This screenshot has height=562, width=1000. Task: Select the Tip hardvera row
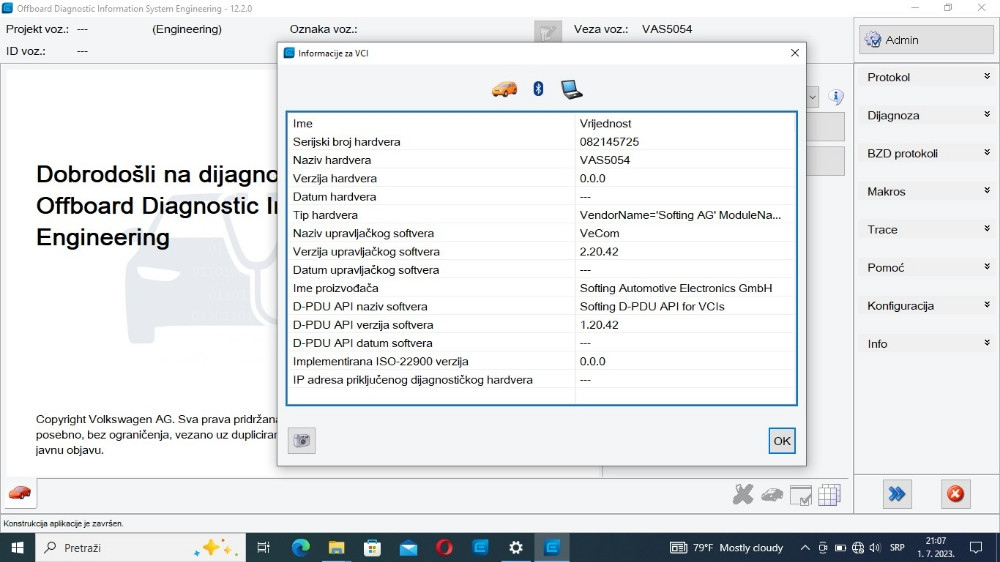coord(541,215)
